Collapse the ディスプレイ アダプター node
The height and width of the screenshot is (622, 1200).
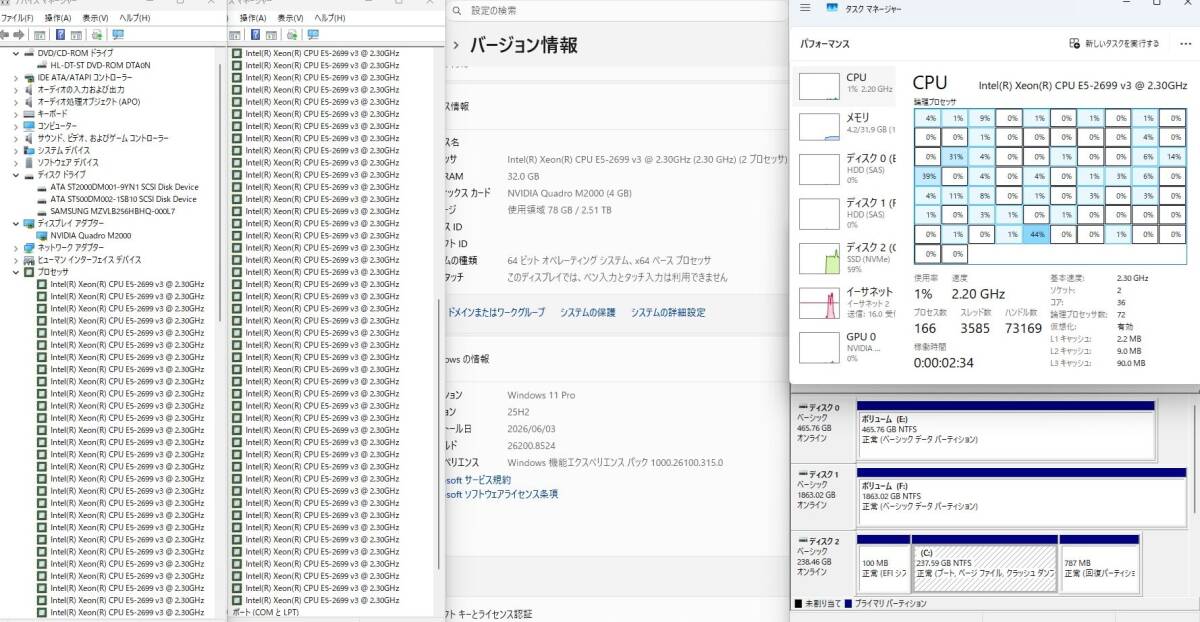tap(16, 223)
